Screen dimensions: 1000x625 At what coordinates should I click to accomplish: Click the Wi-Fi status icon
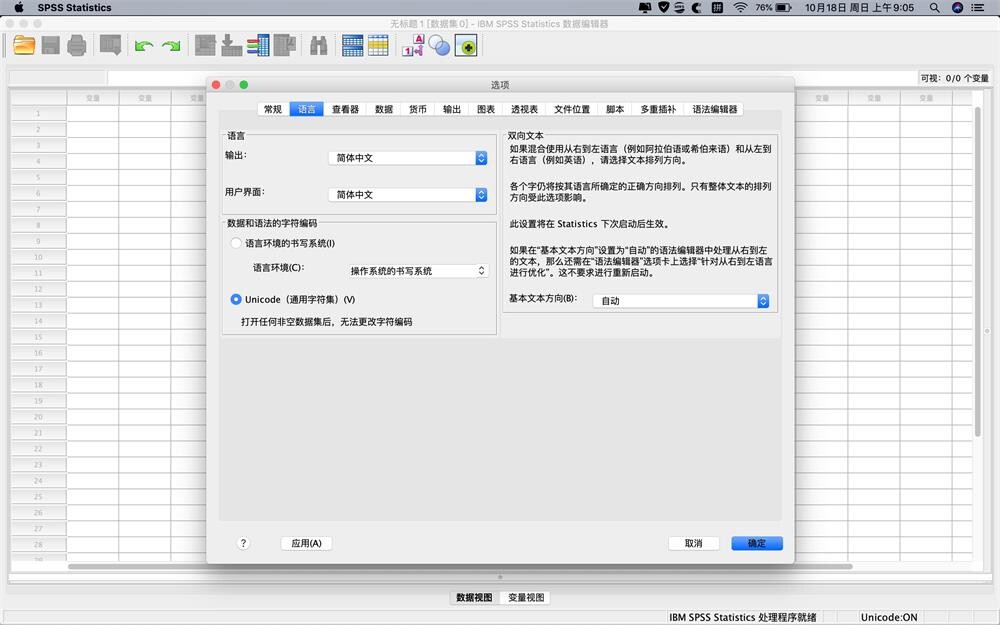[x=740, y=8]
